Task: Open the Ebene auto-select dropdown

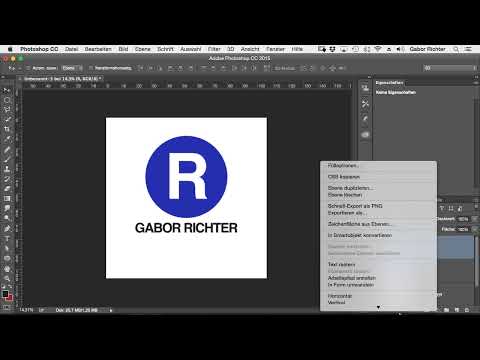Action: tap(72, 68)
